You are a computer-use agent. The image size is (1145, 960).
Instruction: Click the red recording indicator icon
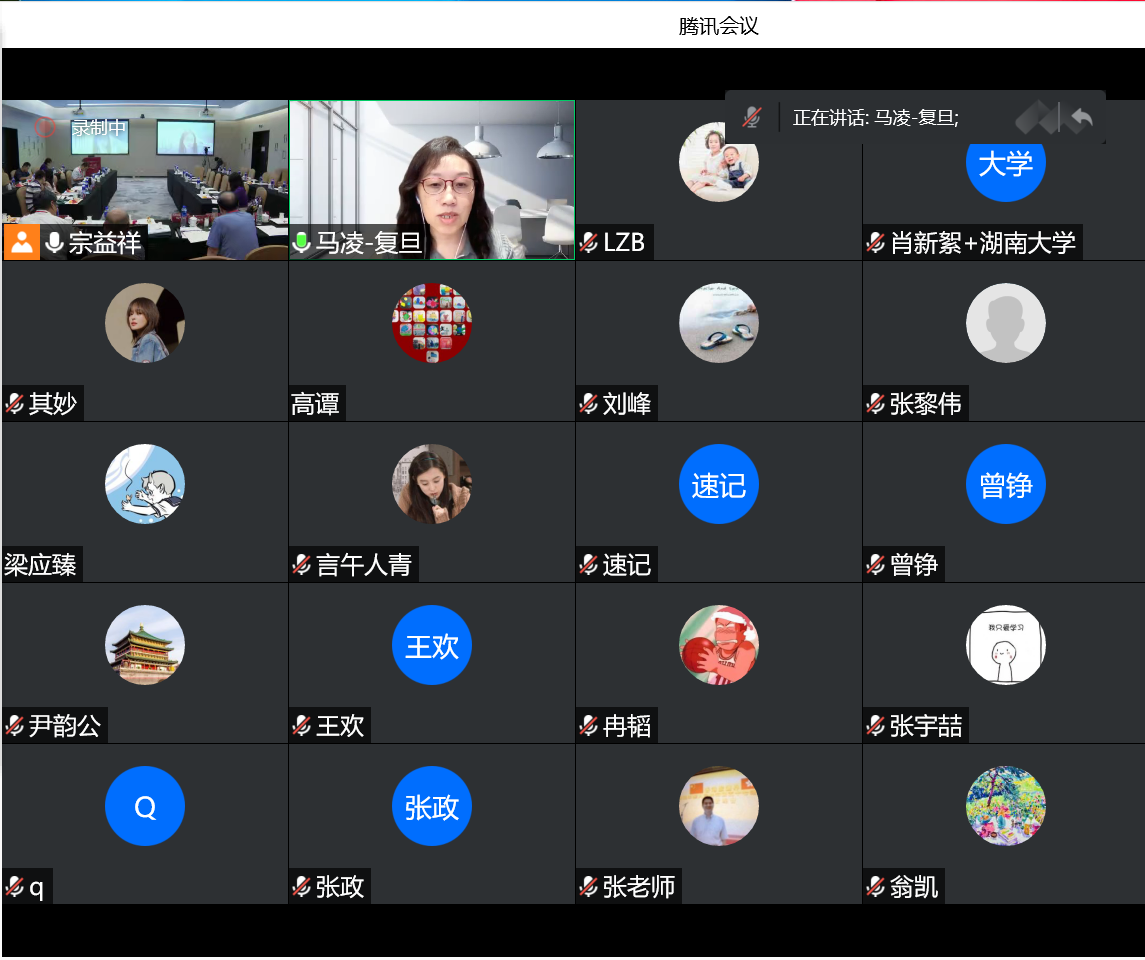(46, 127)
